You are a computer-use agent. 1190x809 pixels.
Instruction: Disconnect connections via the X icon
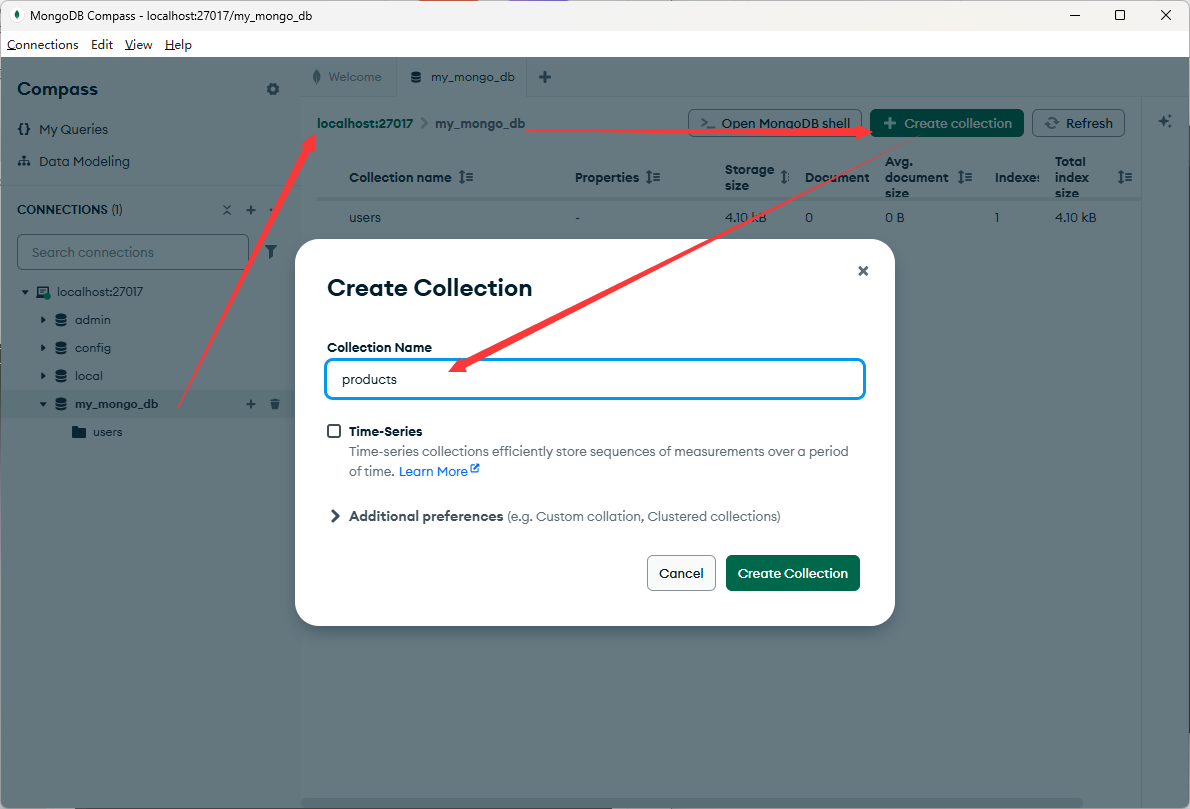227,210
